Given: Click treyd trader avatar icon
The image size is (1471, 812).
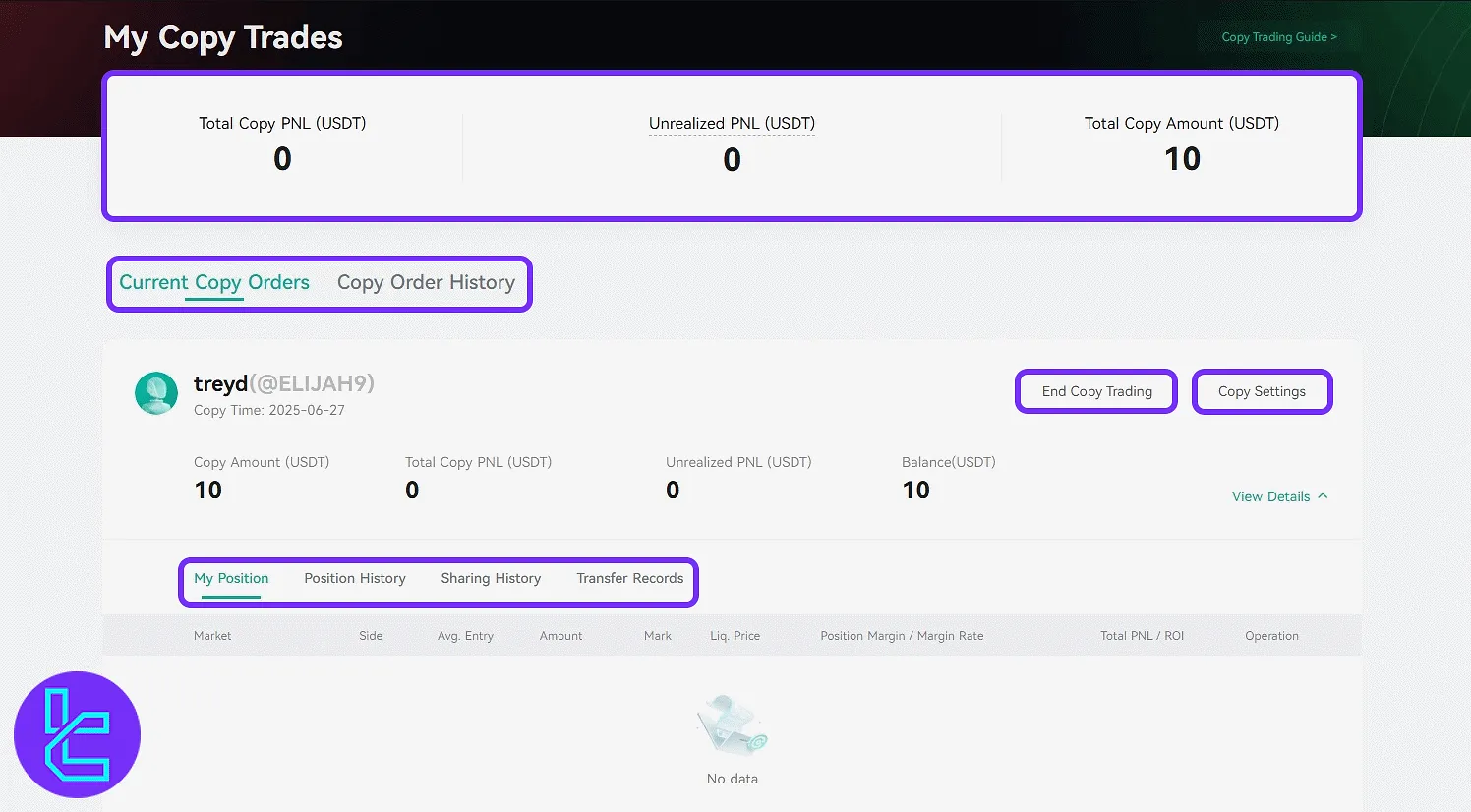Looking at the screenshot, I should (156, 393).
